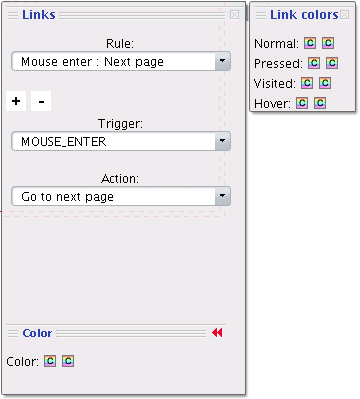The height and width of the screenshot is (399, 360).
Task: Select the second Hover color icon
Action: click(x=320, y=103)
